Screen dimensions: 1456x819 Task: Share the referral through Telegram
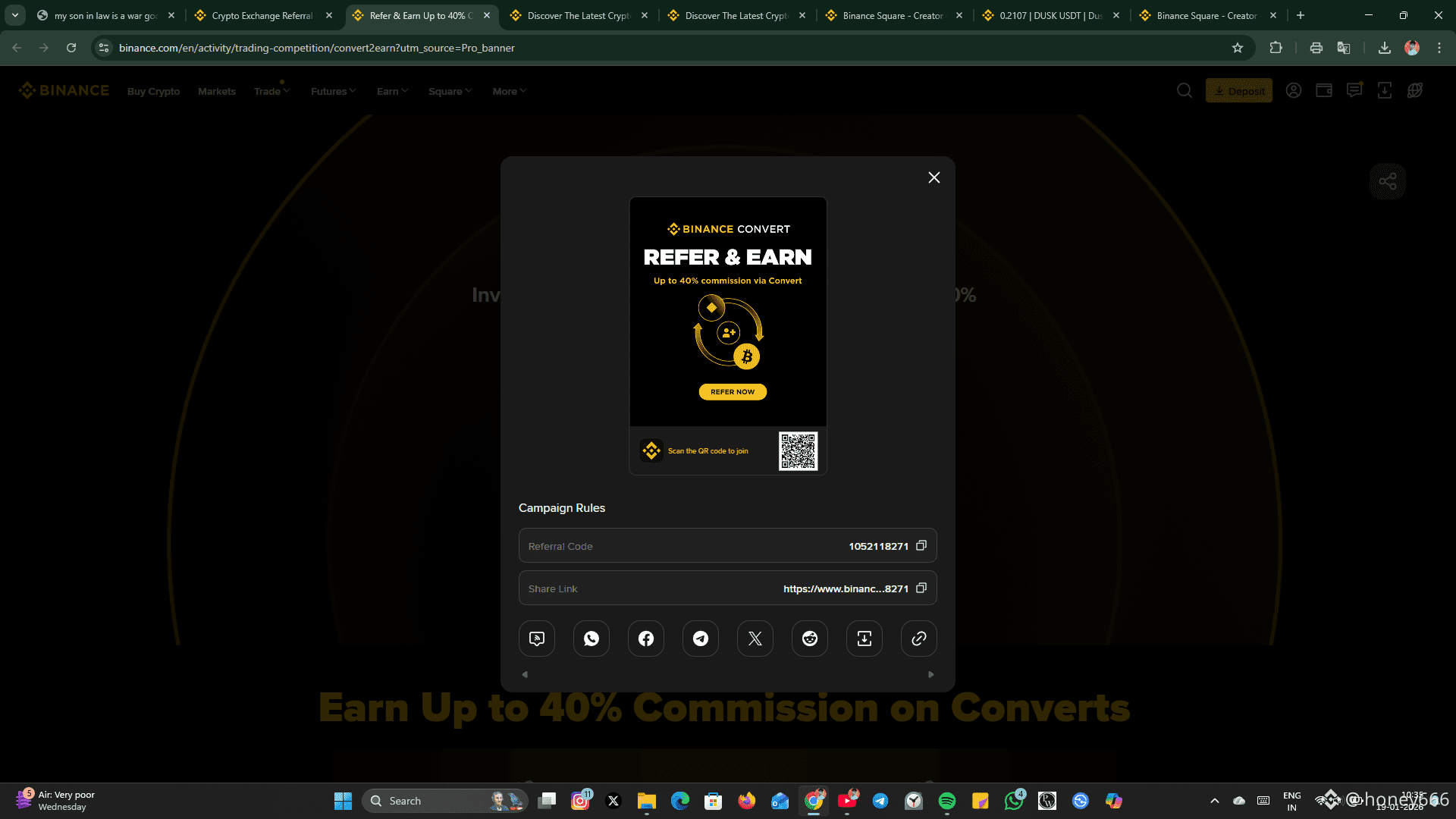[x=701, y=639]
